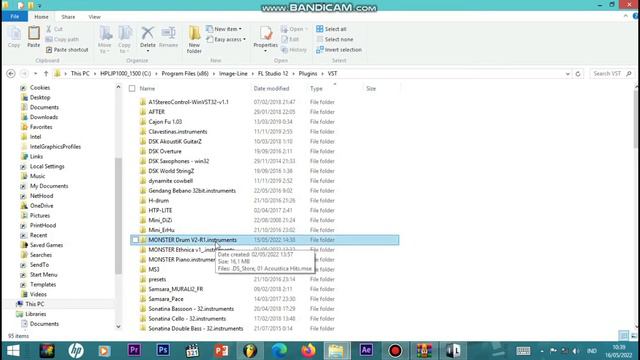The width and height of the screenshot is (640, 360).
Task: Open After Effects from the taskbar
Action: pos(366,350)
